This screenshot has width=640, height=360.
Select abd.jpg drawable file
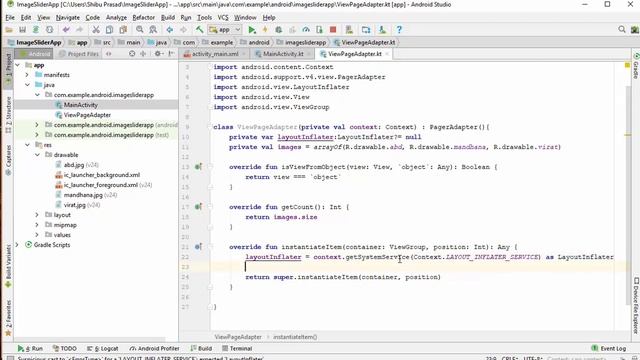74,165
